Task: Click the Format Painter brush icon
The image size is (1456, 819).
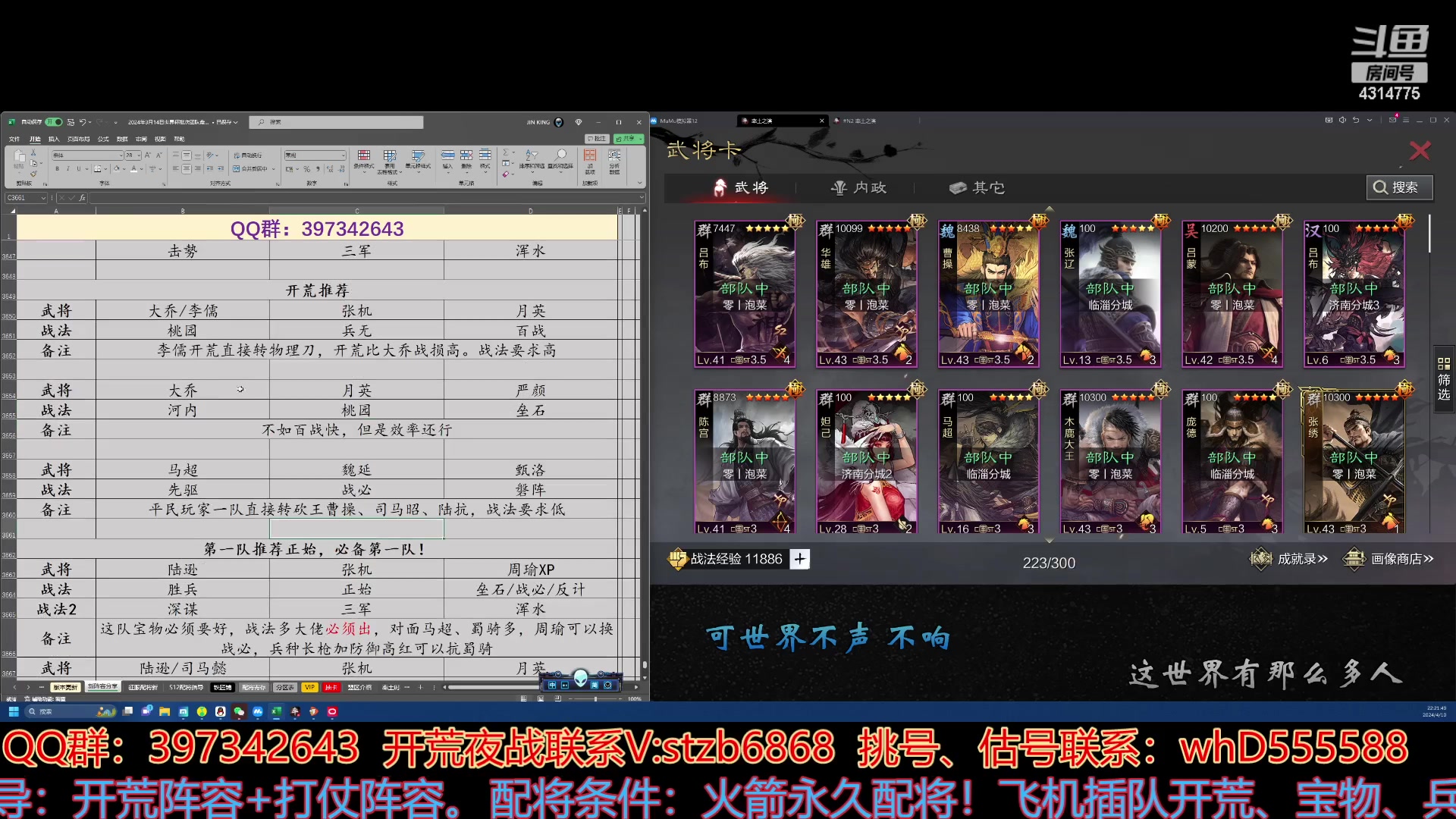Action: [x=33, y=174]
